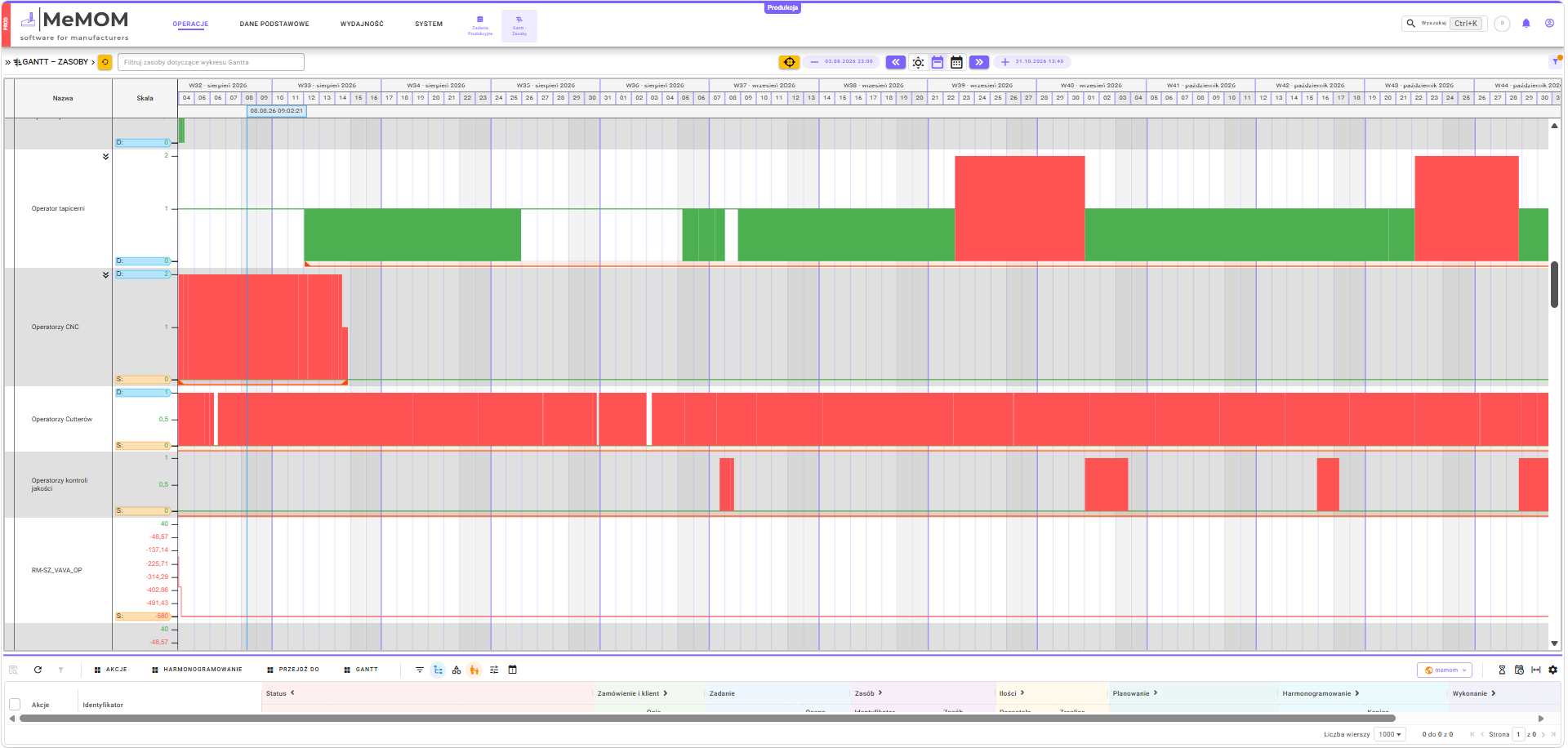Click the Gantt scroll down arrow
Viewport: 1568px width, 748px height.
coord(1554,643)
